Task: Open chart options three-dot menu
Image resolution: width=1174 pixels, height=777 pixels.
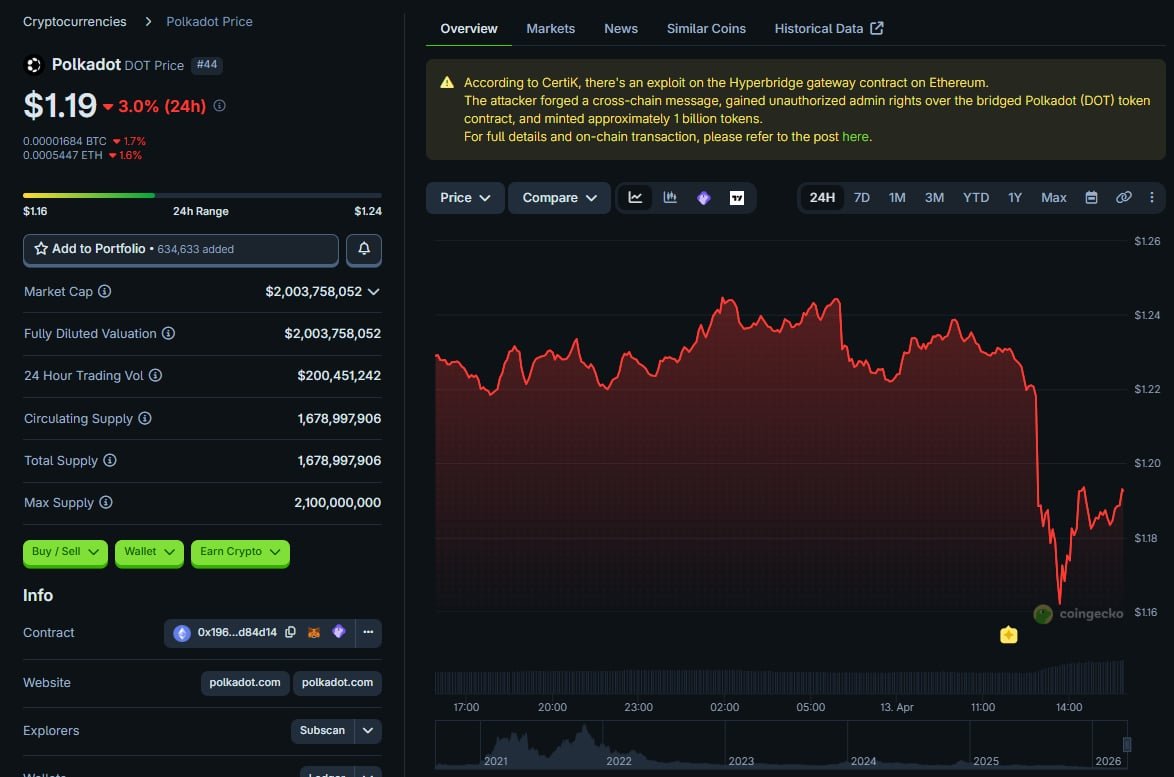Action: point(1152,198)
